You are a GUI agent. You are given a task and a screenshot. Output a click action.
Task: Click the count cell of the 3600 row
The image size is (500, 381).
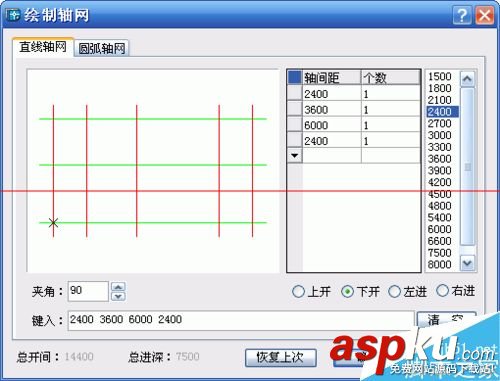click(390, 109)
